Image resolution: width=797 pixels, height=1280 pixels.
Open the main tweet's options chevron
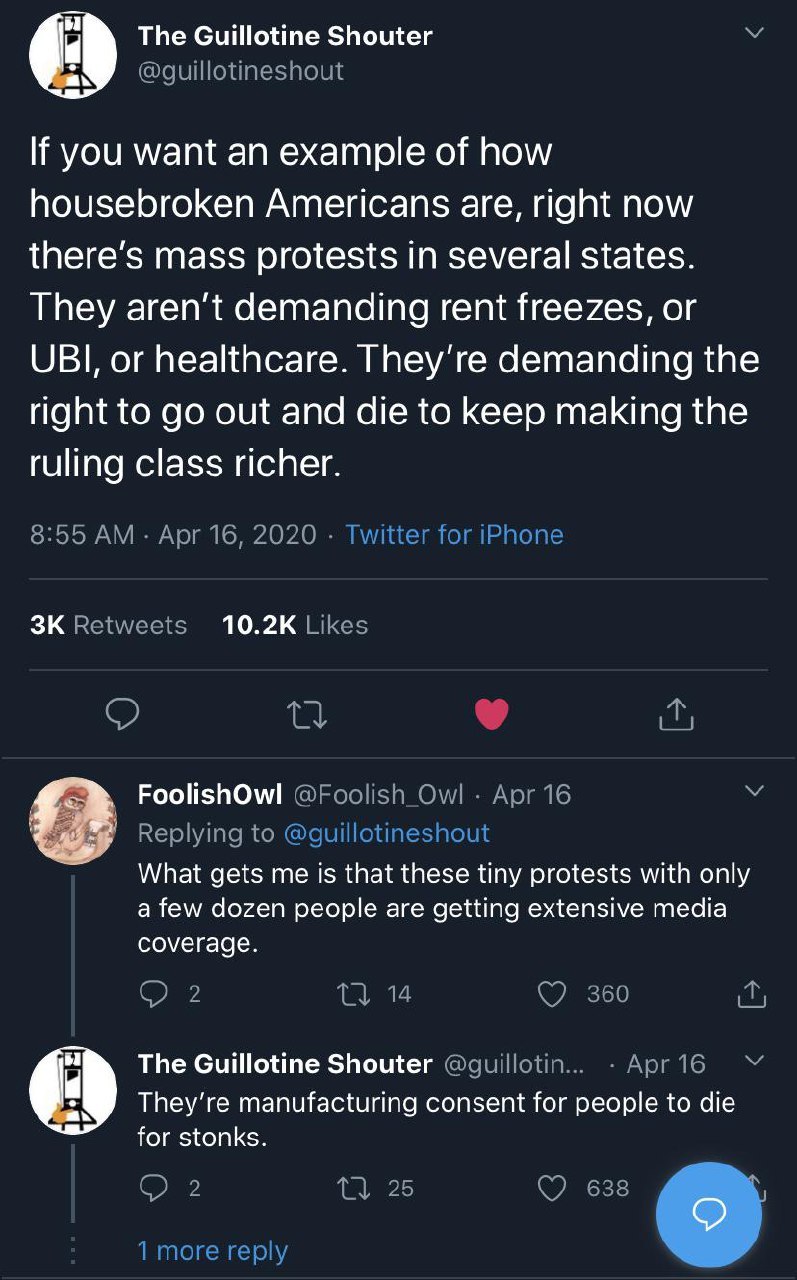[756, 33]
